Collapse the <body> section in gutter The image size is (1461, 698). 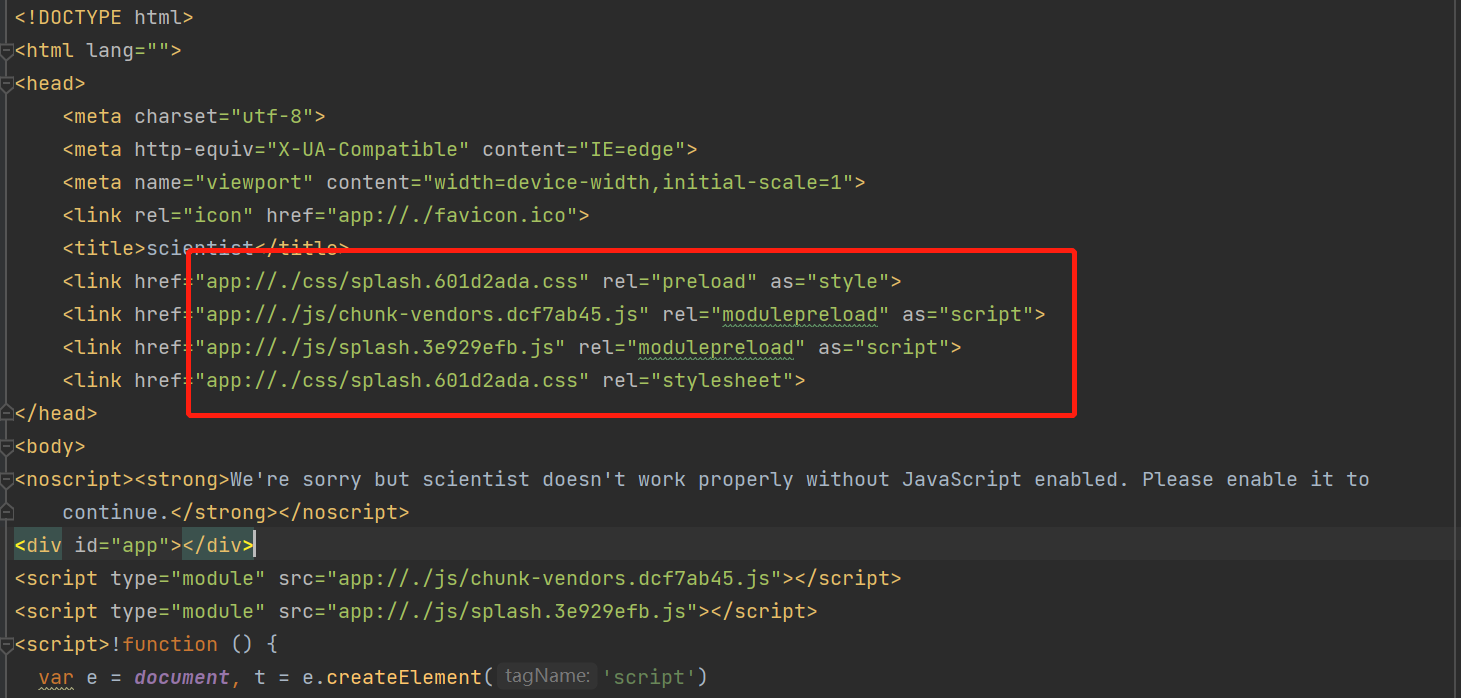pyautogui.click(x=7, y=446)
